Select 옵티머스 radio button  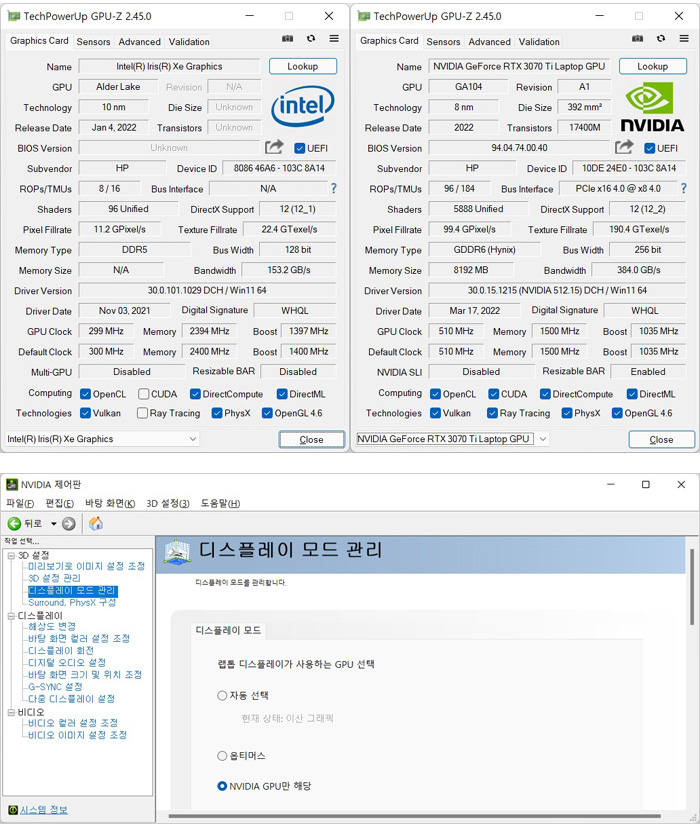point(222,756)
